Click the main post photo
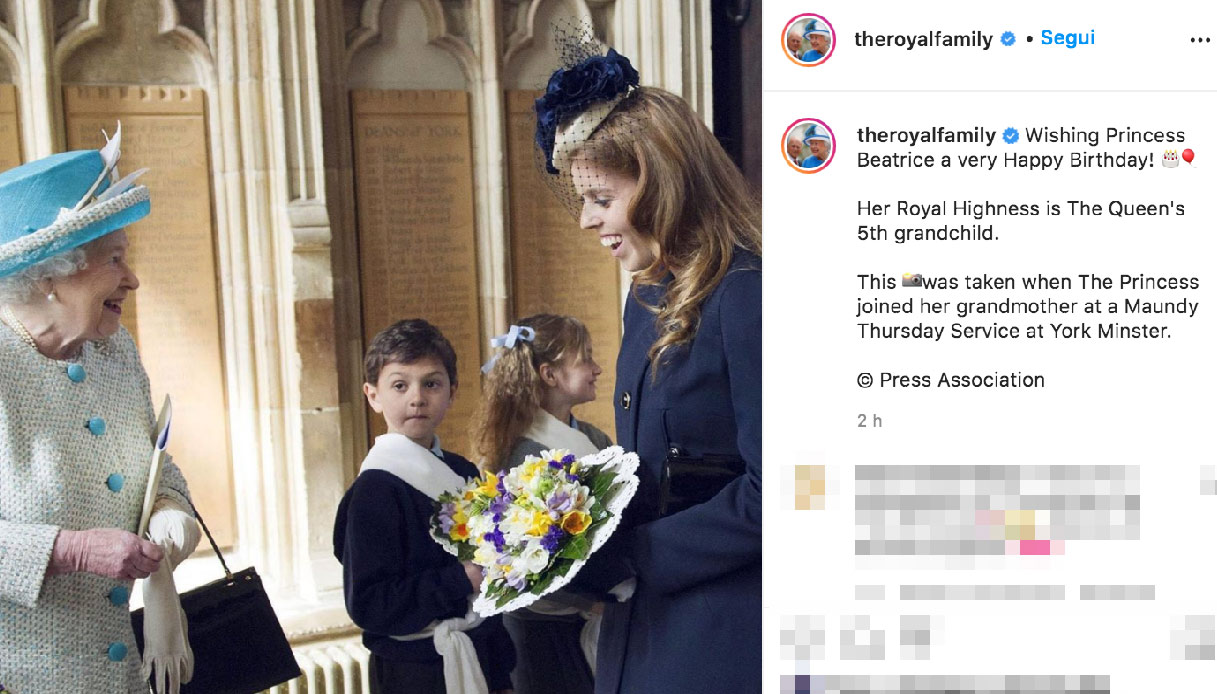 pyautogui.click(x=381, y=347)
